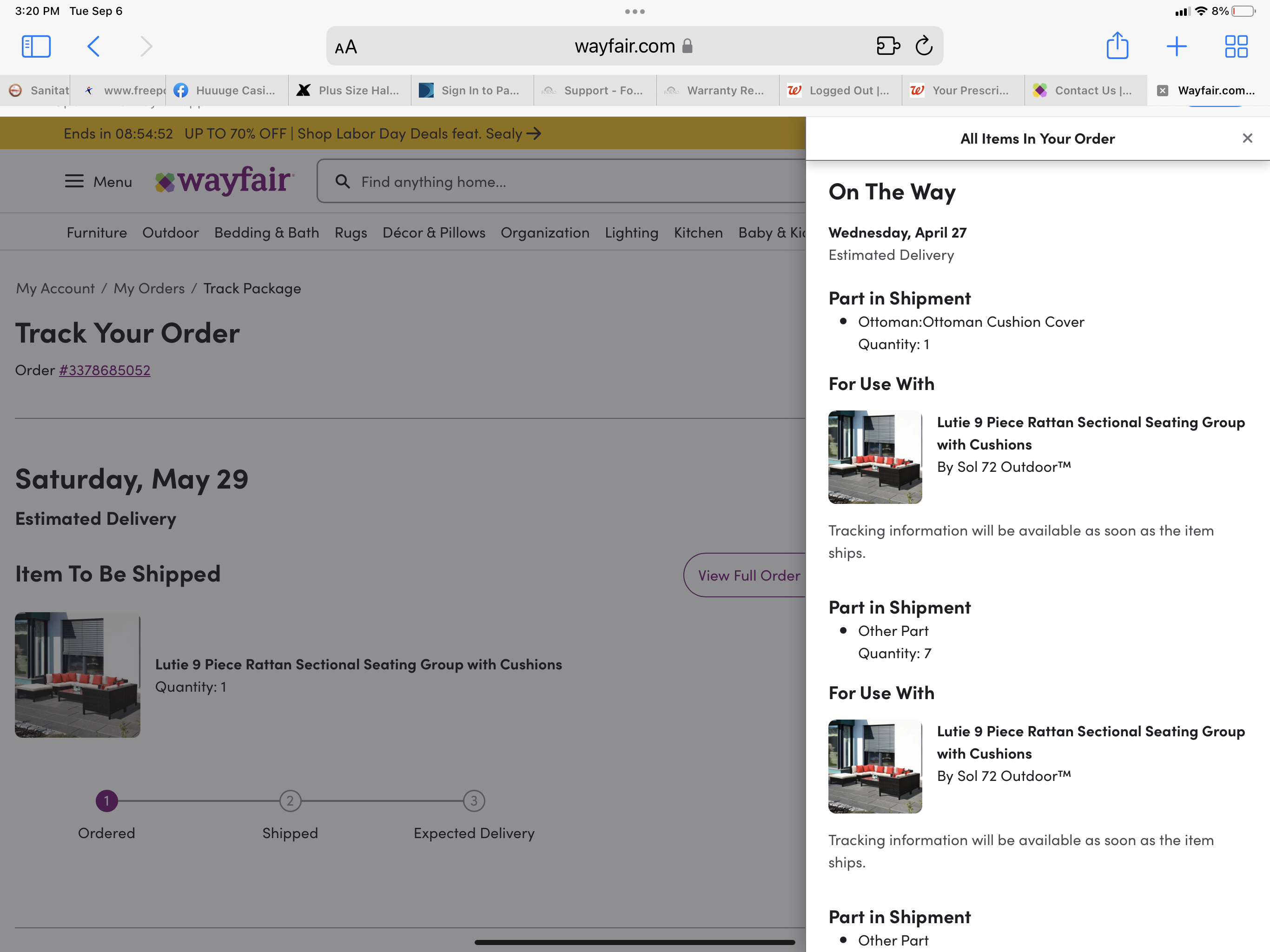Open the order number #3378685052 link
1270x952 pixels.
(x=105, y=370)
